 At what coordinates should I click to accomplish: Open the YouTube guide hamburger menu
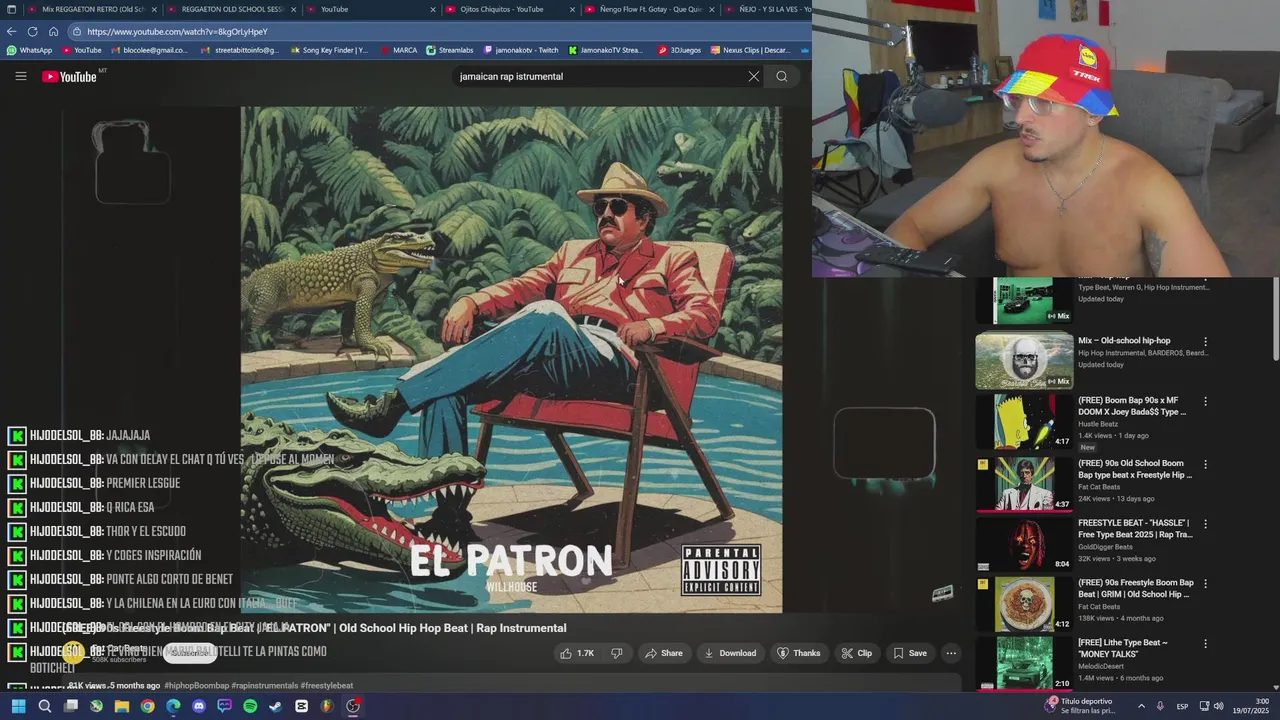point(20,76)
